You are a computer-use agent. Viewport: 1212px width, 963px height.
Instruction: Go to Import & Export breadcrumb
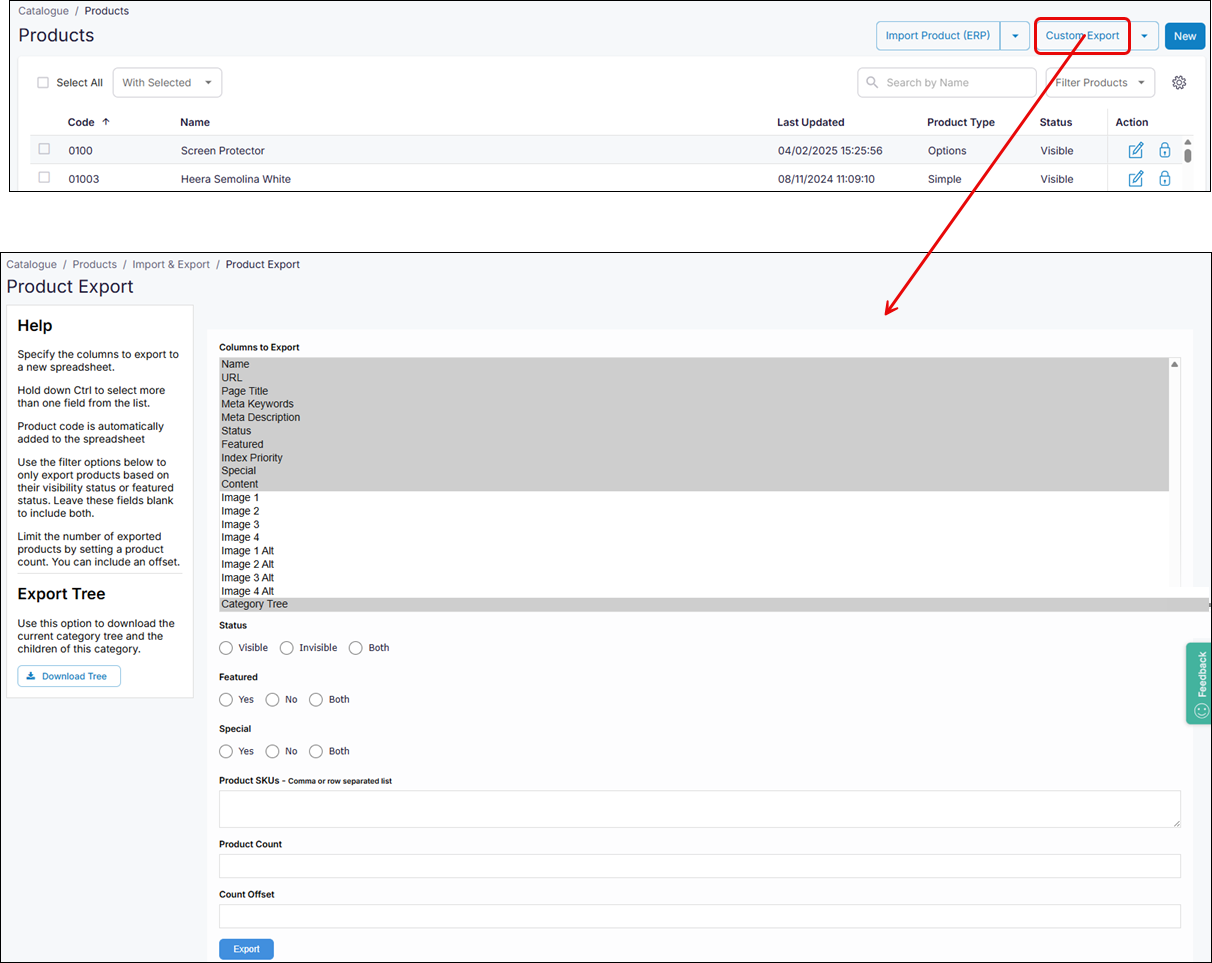pos(171,265)
